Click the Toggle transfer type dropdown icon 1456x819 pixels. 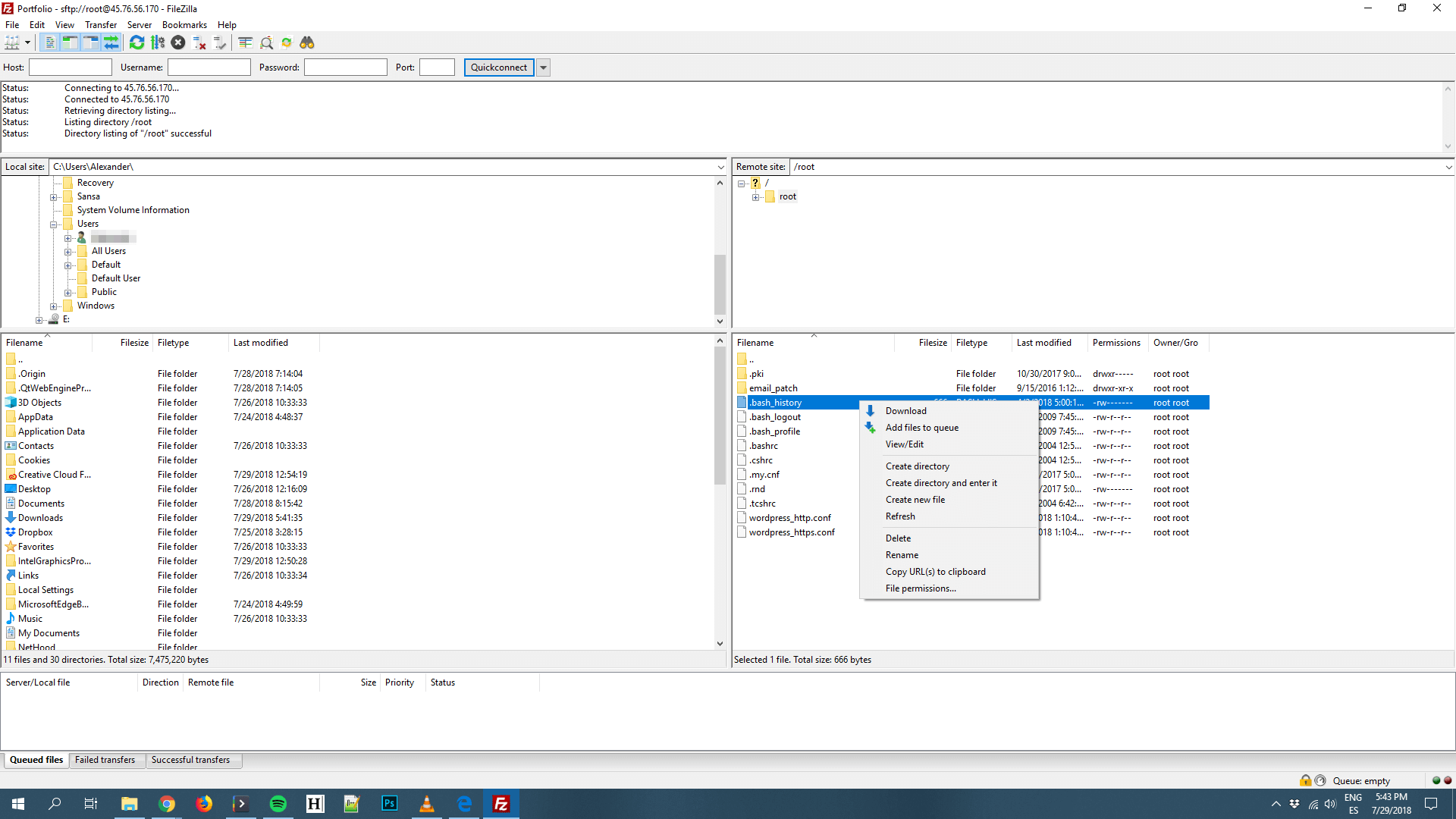click(x=26, y=42)
